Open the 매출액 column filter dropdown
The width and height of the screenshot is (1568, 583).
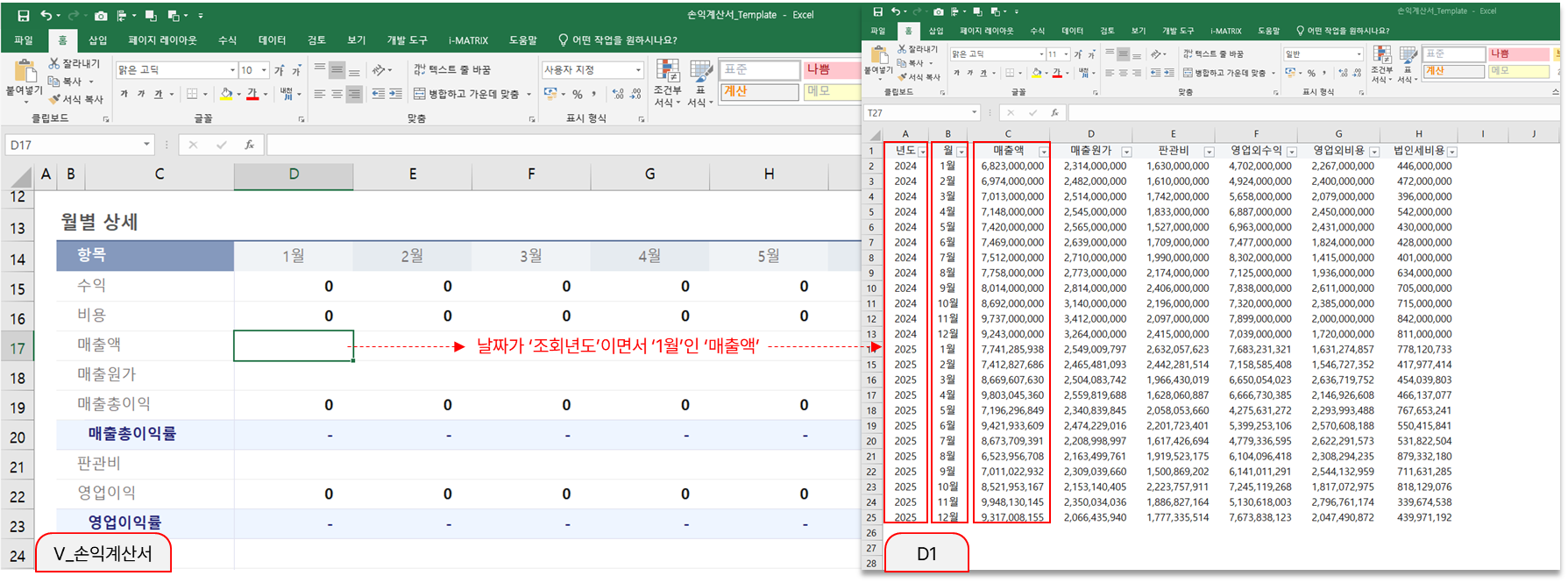tap(1043, 152)
